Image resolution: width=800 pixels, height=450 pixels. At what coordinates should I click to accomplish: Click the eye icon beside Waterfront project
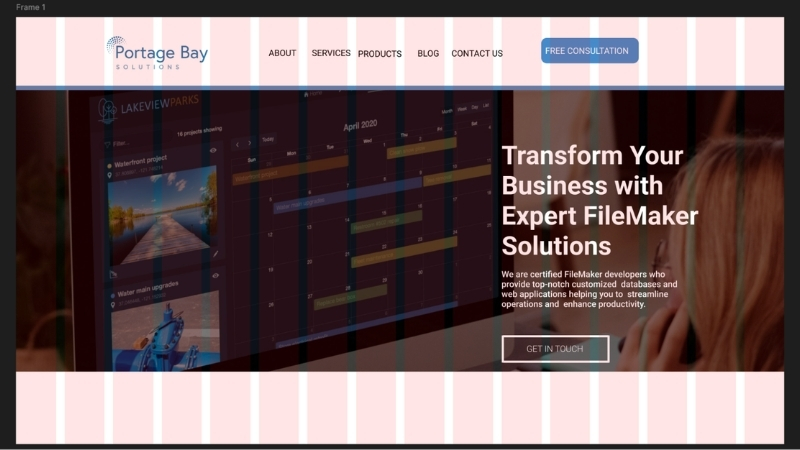pos(213,150)
